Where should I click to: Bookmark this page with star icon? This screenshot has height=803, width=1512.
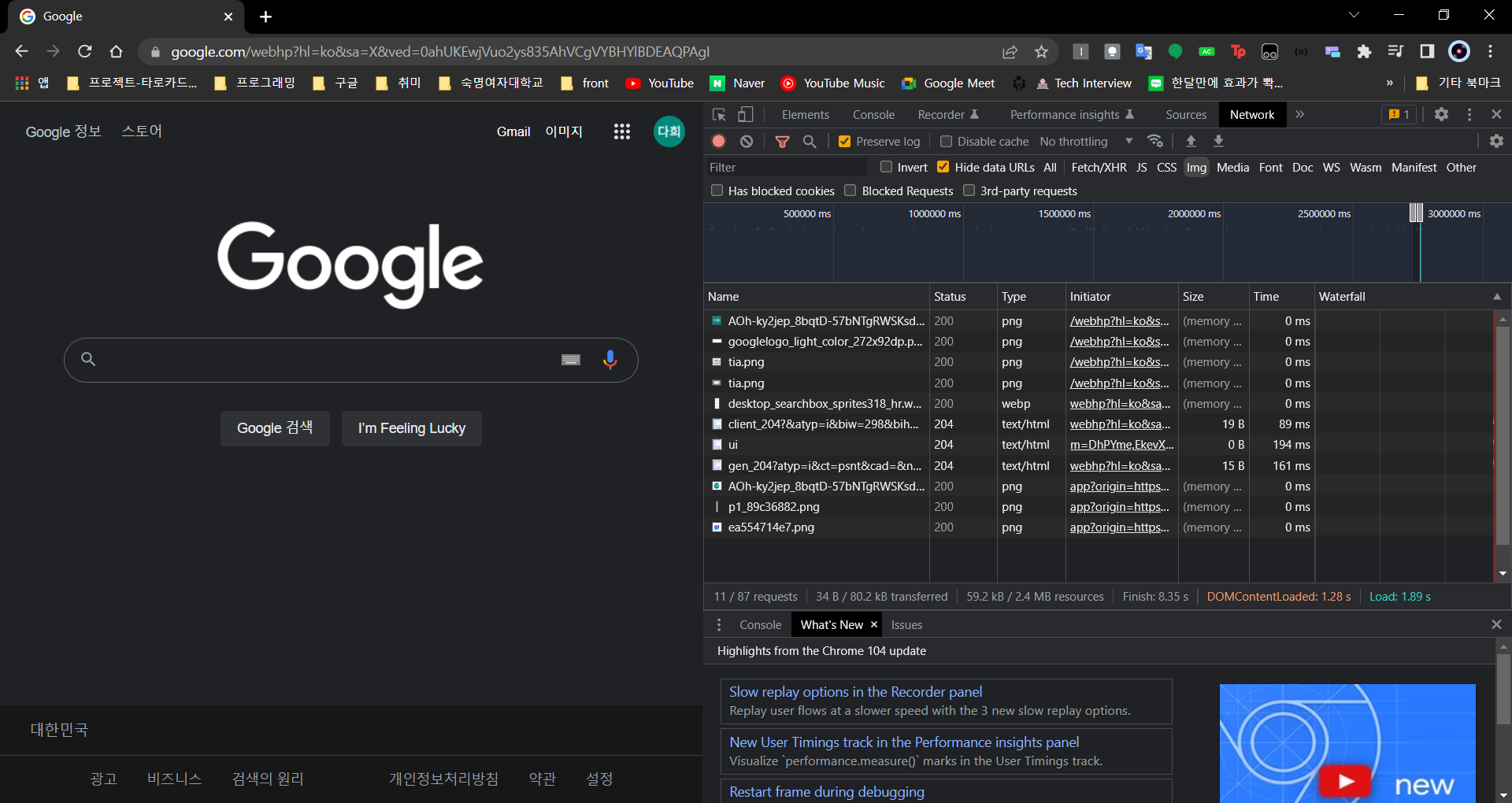click(1041, 52)
